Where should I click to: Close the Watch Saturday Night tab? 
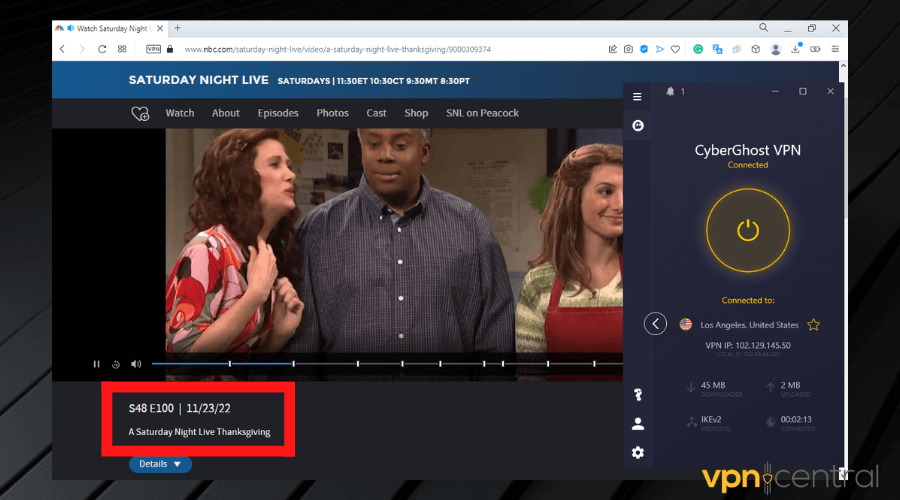[x=160, y=28]
